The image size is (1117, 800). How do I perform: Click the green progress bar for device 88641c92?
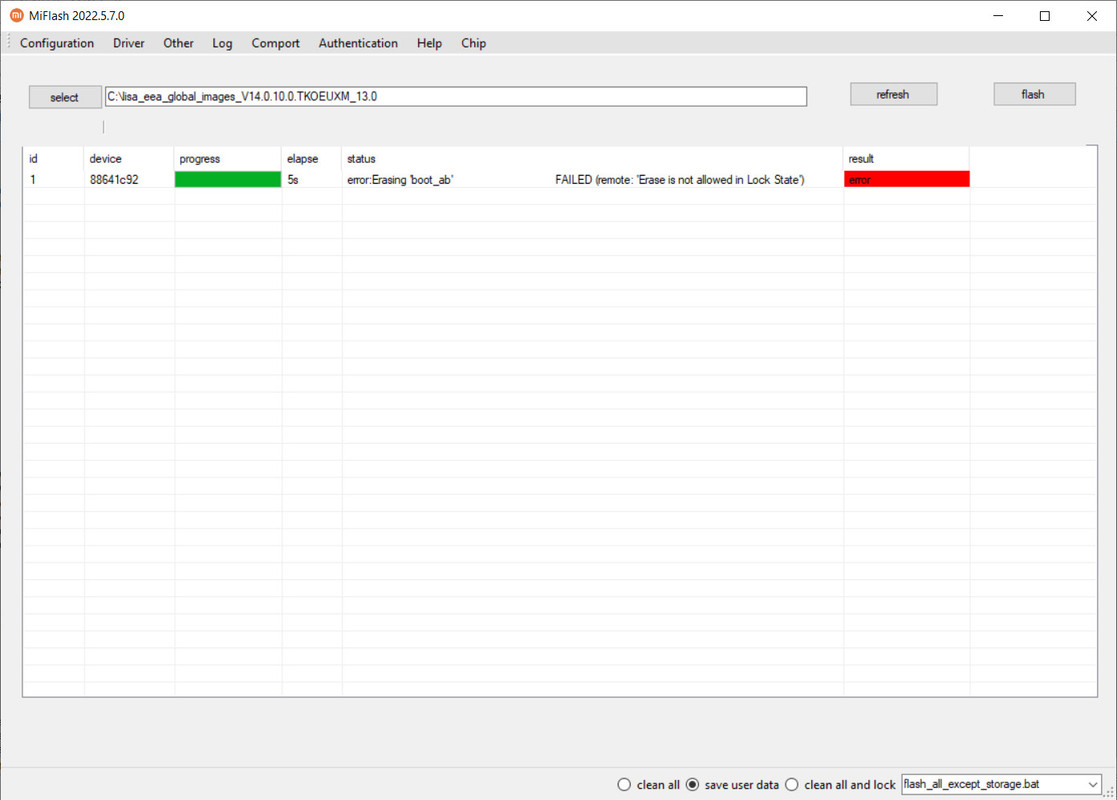pos(228,180)
